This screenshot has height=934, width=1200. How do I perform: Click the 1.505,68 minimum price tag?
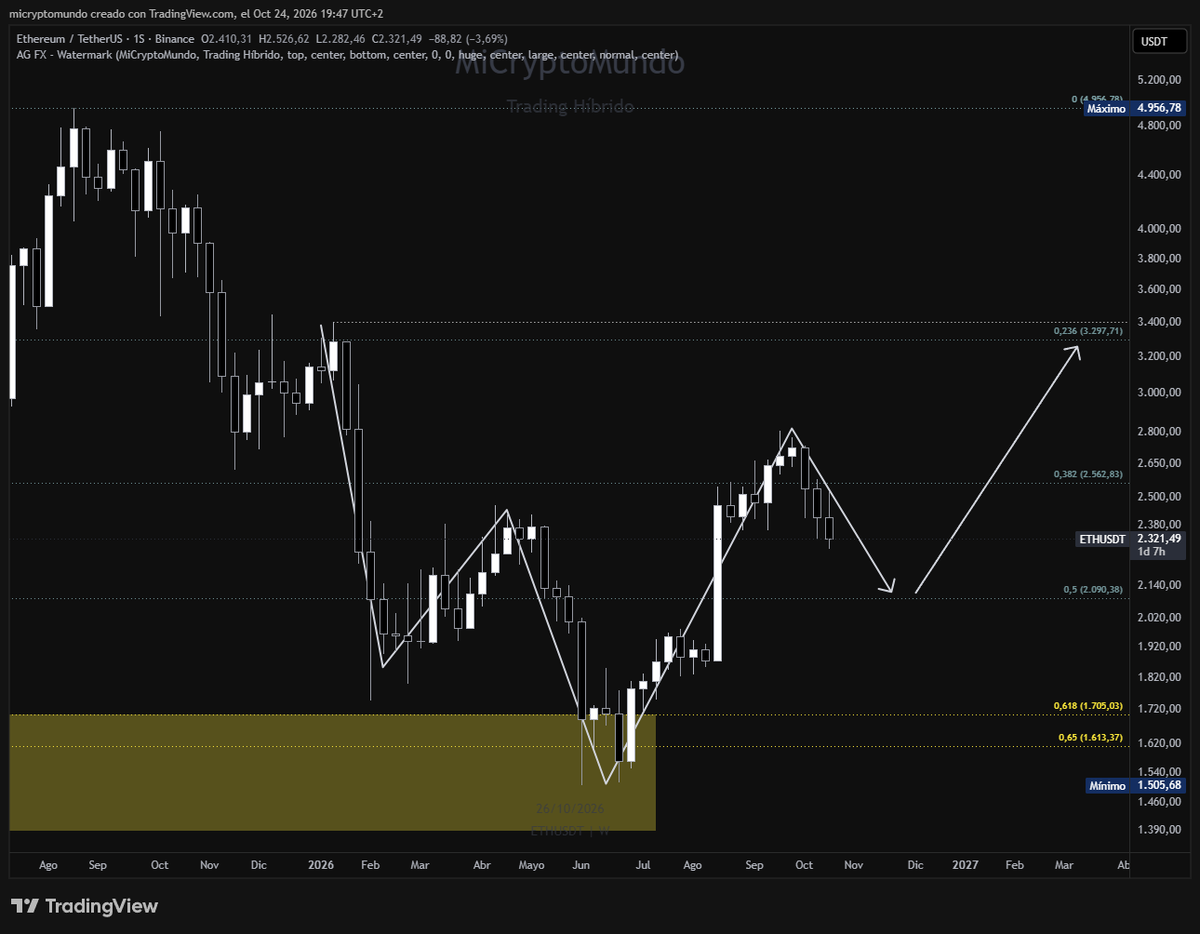tap(1160, 785)
